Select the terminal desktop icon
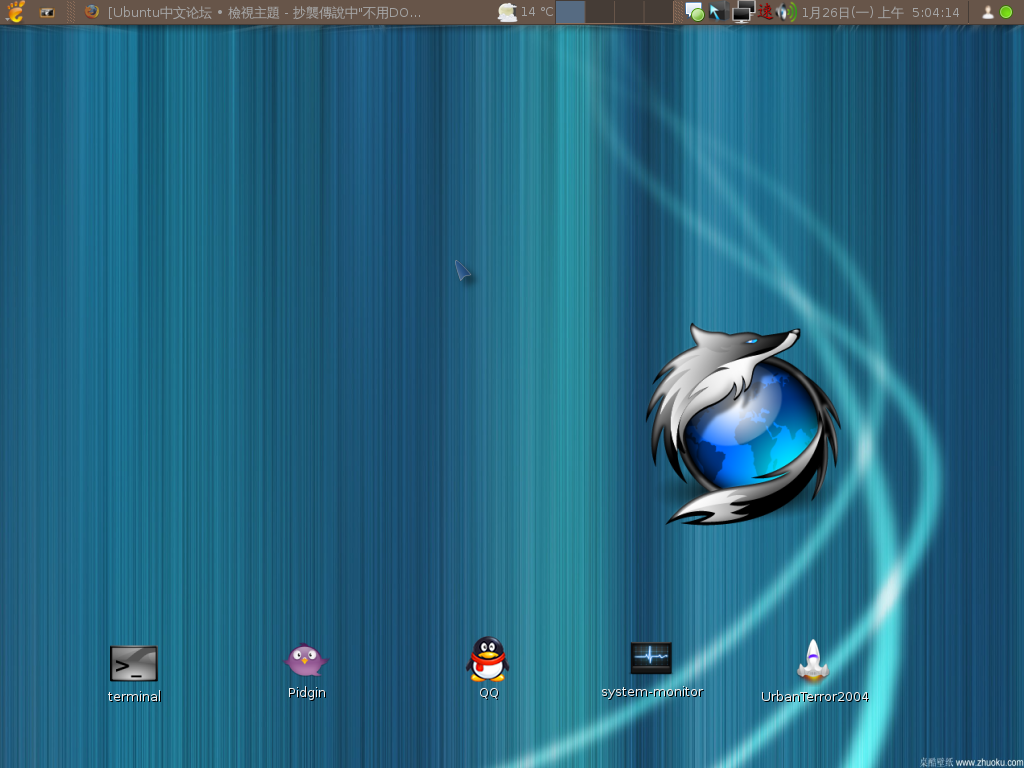 point(134,664)
